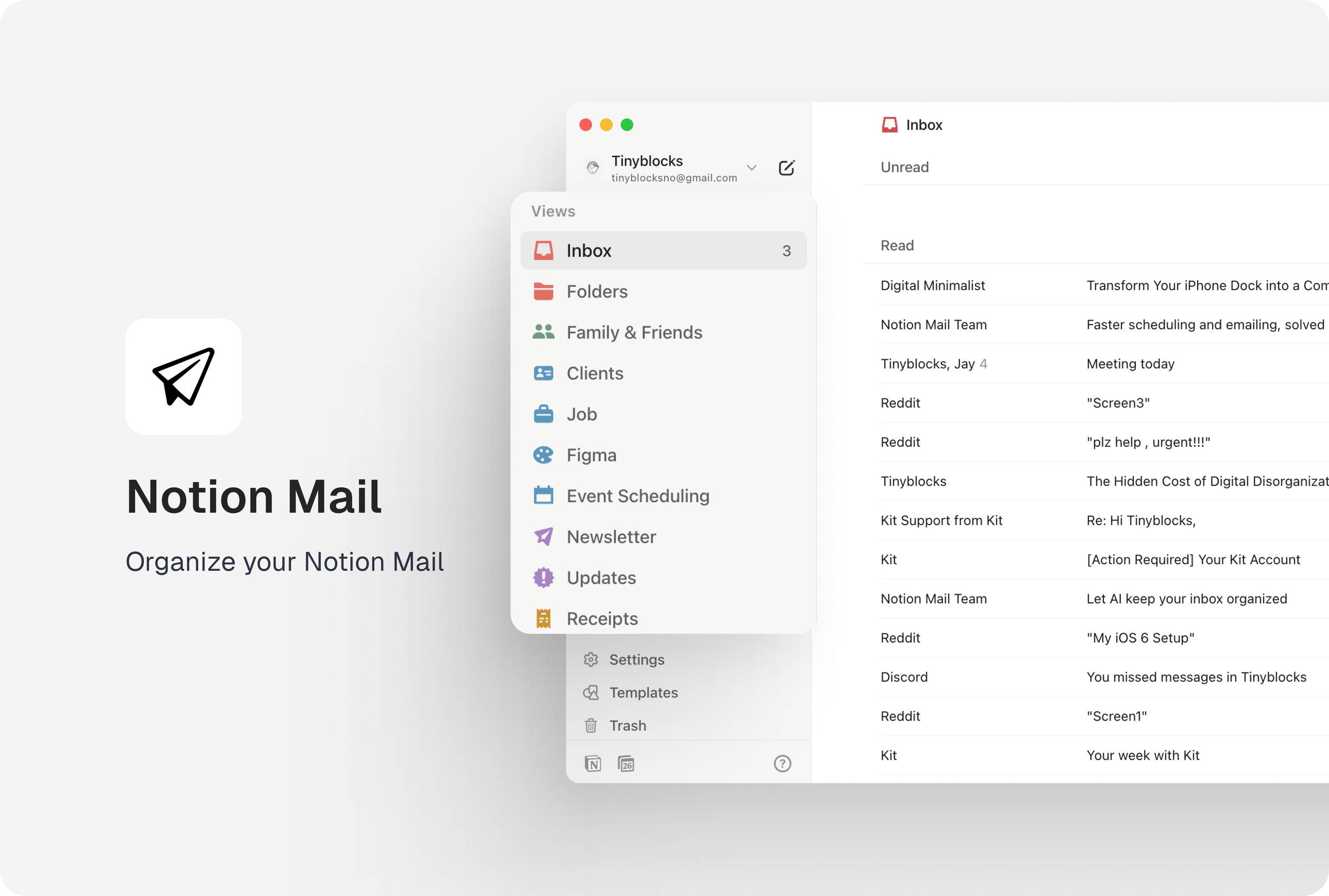Open "Let AI keep your inbox organized"
Image resolution: width=1329 pixels, height=896 pixels.
pos(1104,598)
